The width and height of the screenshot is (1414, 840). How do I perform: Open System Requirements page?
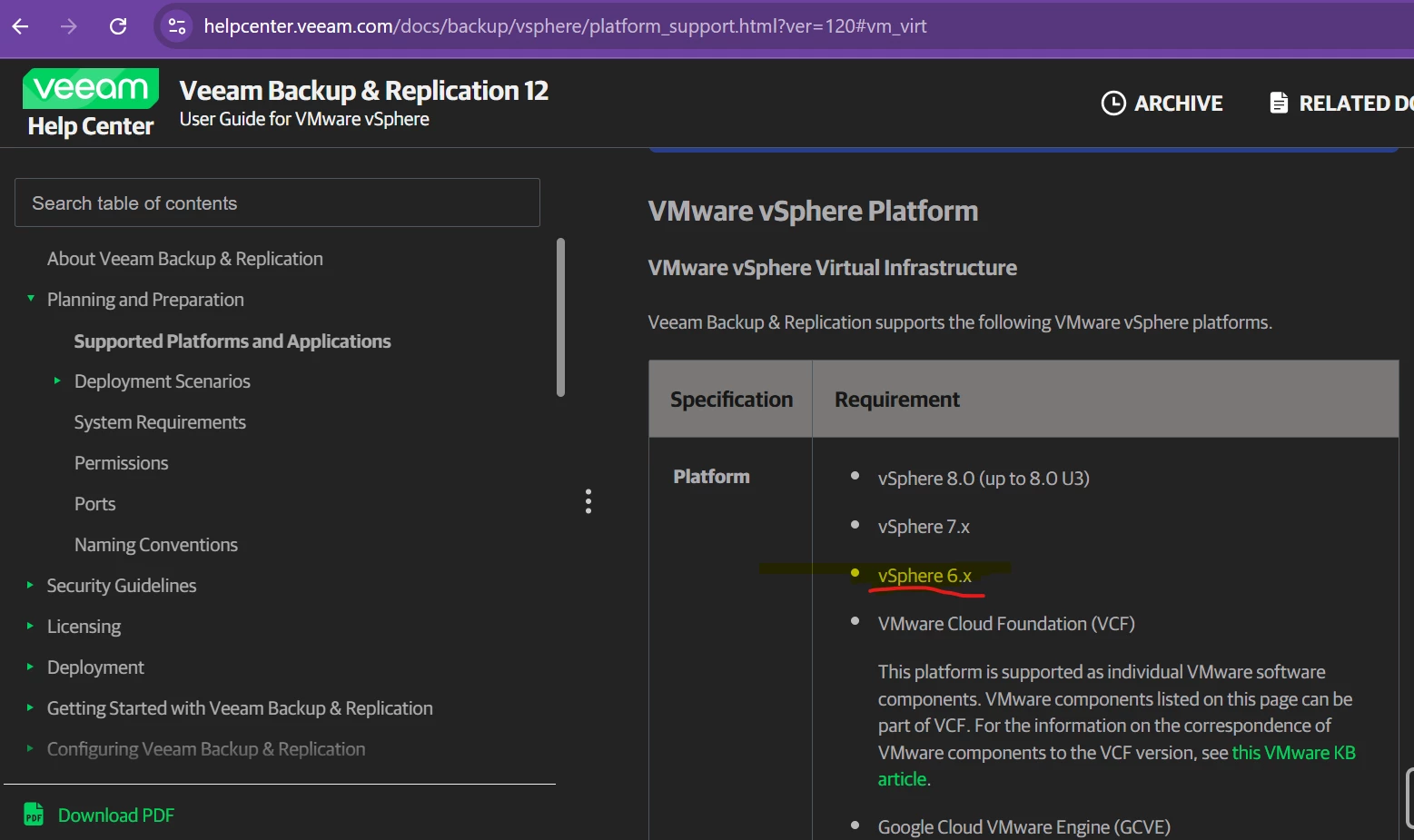160,422
